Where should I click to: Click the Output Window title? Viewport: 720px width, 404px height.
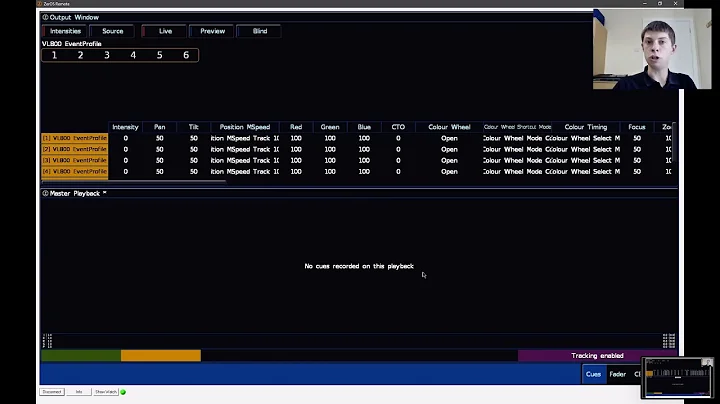74,17
